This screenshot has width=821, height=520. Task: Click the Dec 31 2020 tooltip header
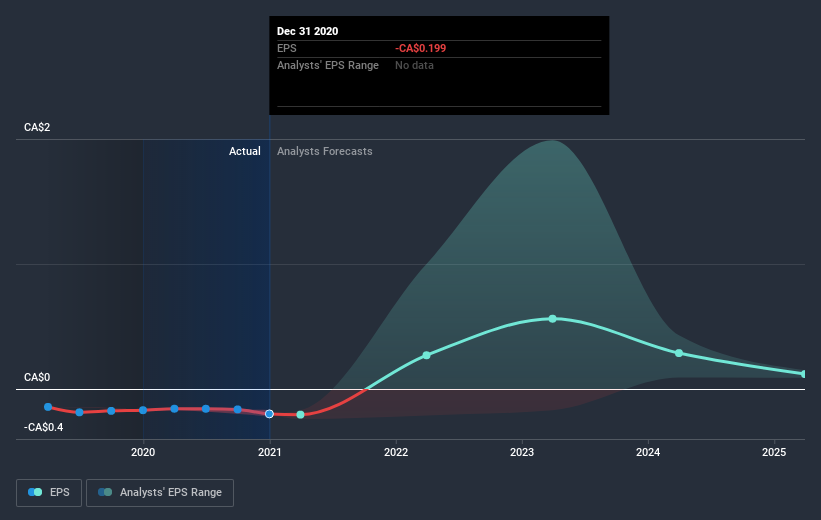pos(307,31)
